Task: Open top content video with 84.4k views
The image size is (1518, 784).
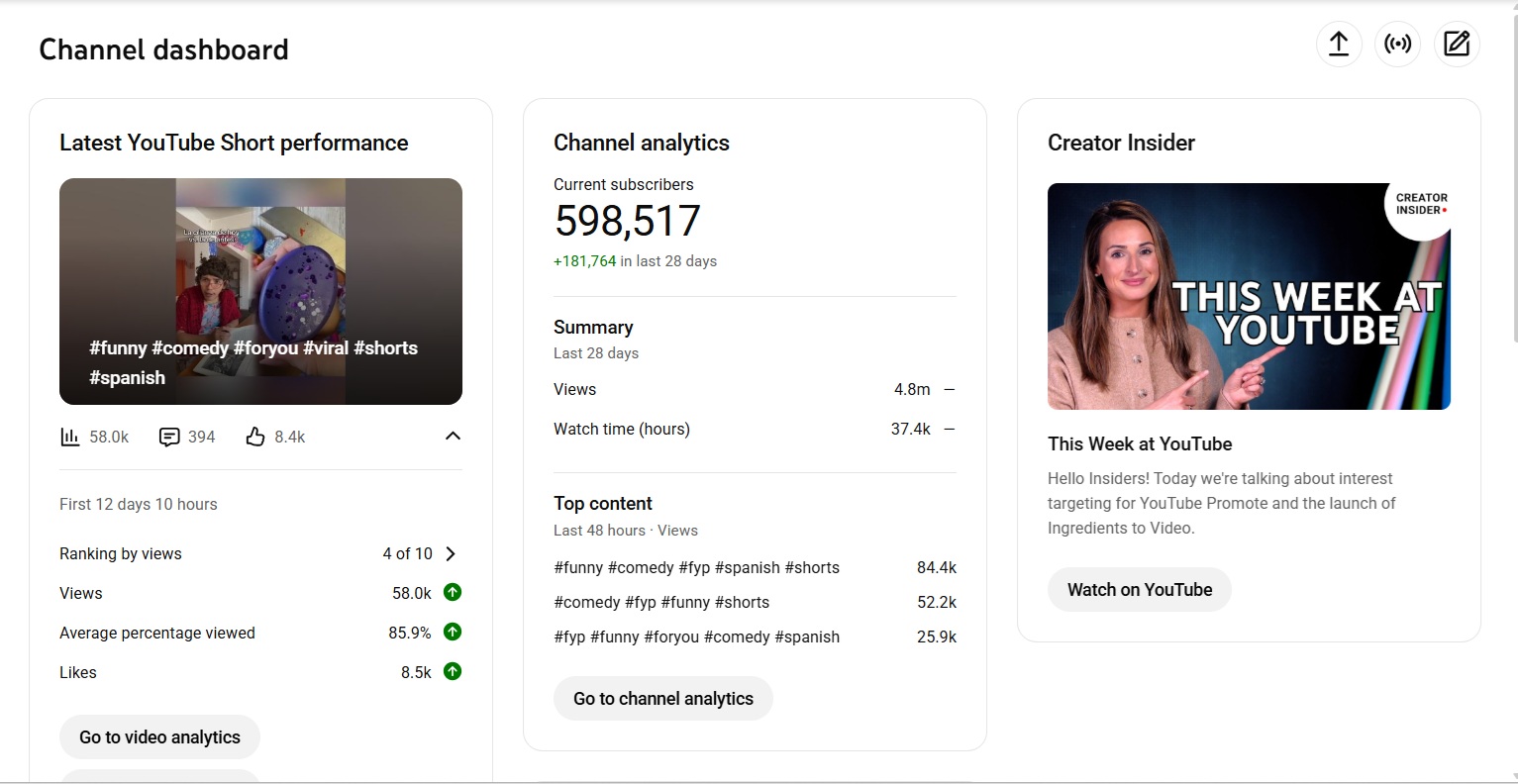Action: tap(696, 568)
